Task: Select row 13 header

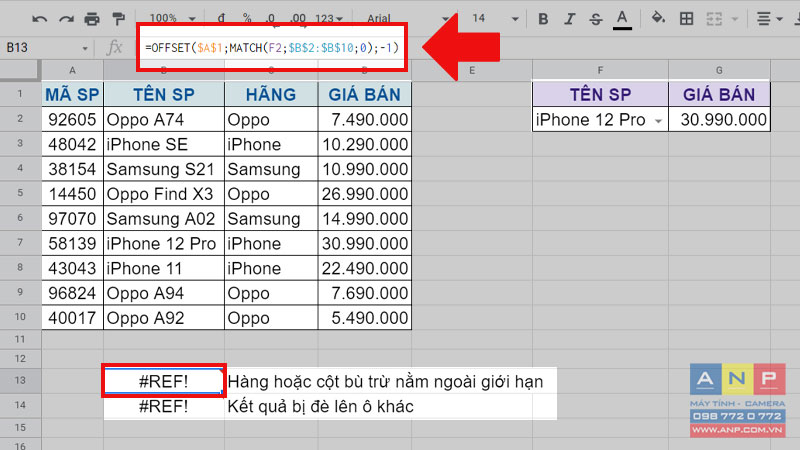Action: pos(20,380)
